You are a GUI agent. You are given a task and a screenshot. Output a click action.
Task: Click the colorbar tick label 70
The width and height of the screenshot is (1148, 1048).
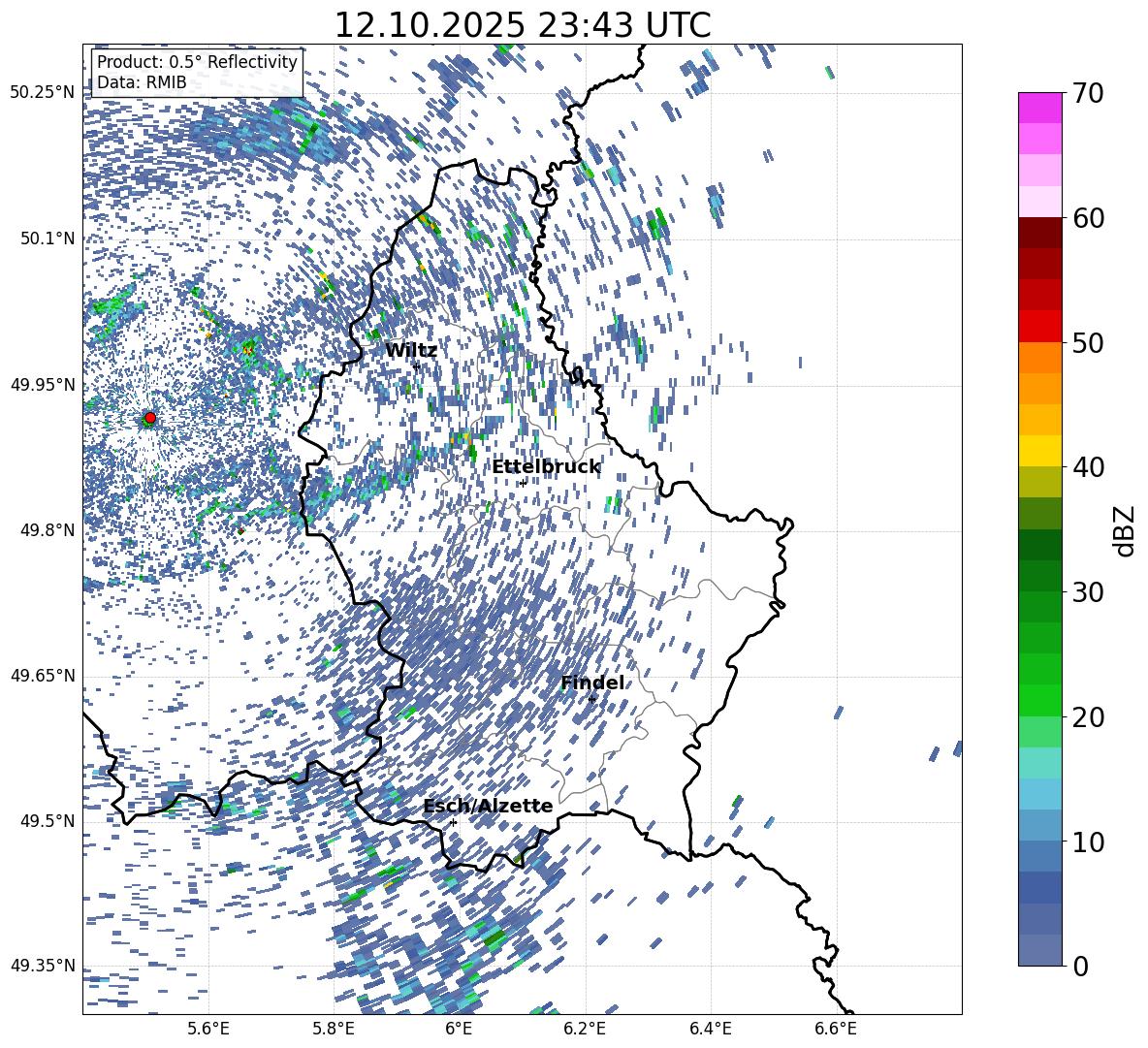coord(1088,94)
